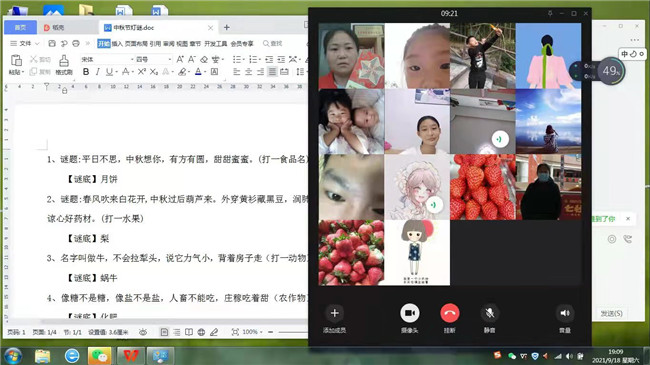Screen dimensions: 650x365
Task: Click the 发送(S) send button
Action: 611,313
